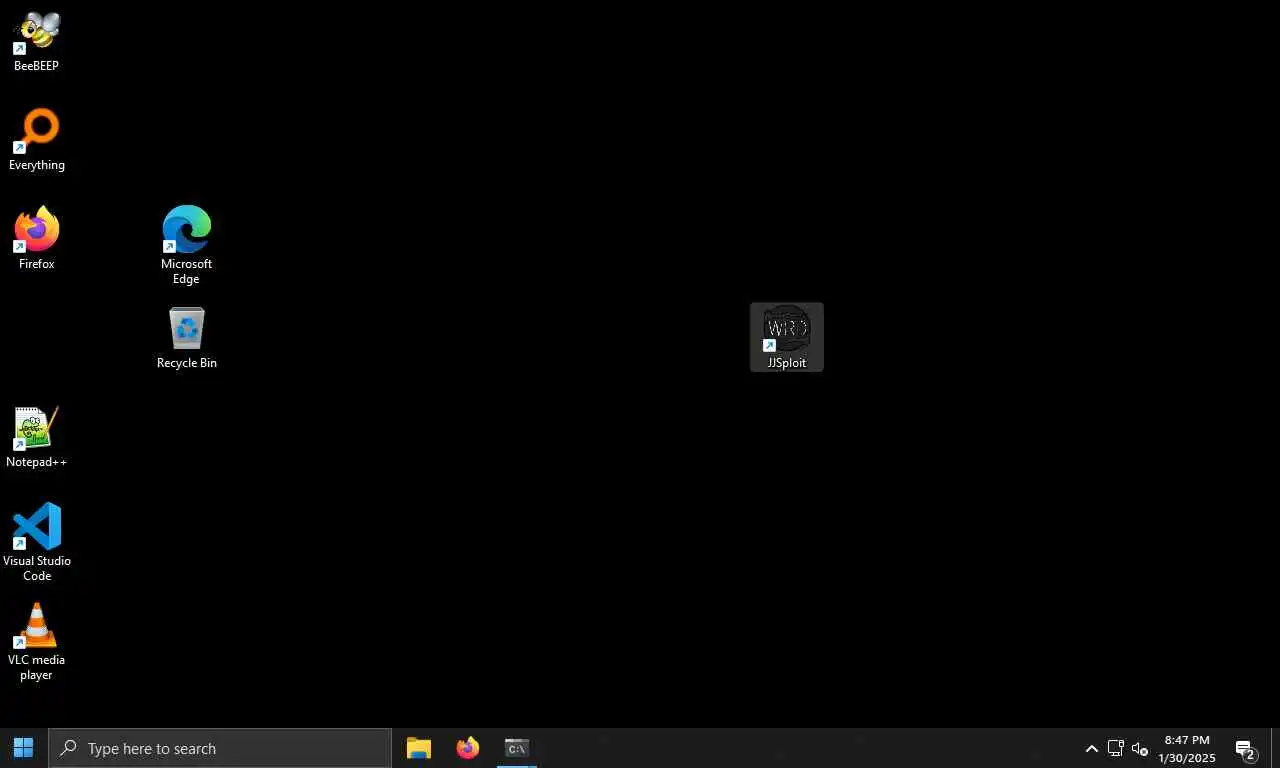
Task: Select the Everything search desktop icon
Action: [x=37, y=140]
